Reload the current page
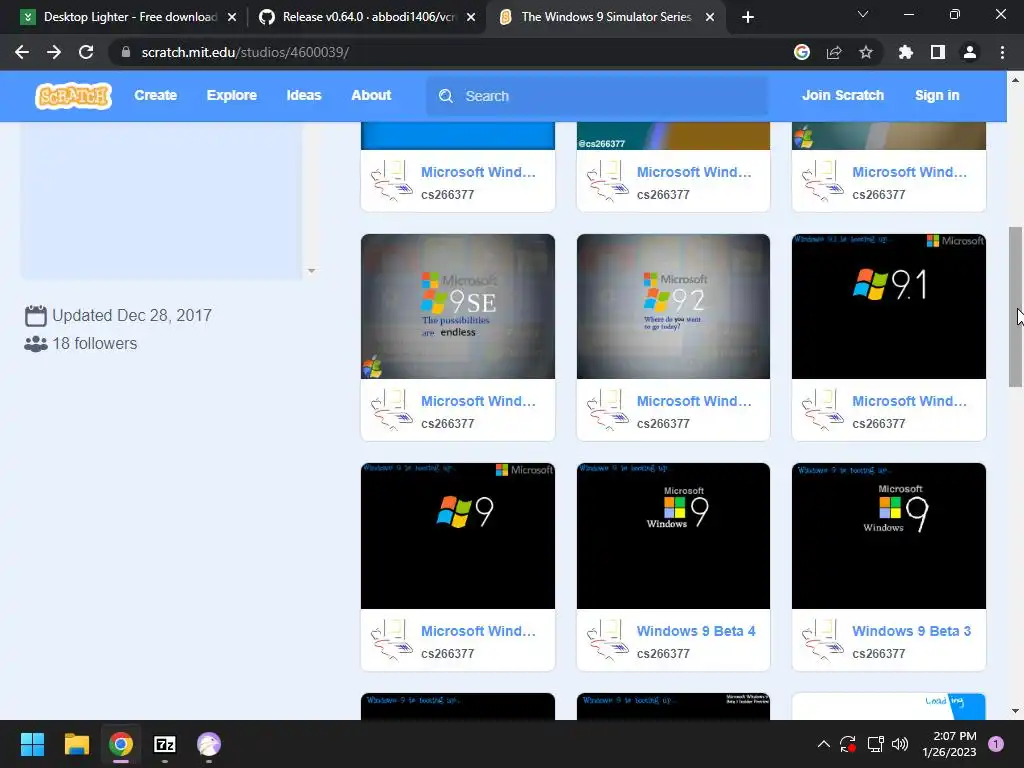1024x768 pixels. [x=86, y=52]
